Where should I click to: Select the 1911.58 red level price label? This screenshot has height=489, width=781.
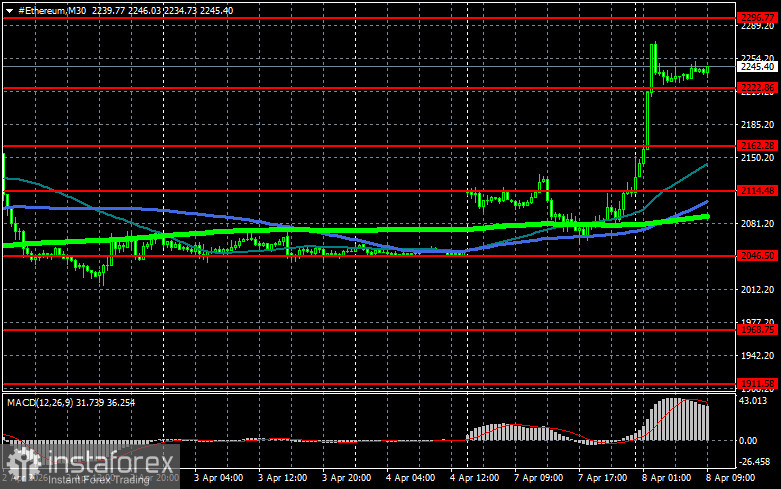tap(758, 383)
